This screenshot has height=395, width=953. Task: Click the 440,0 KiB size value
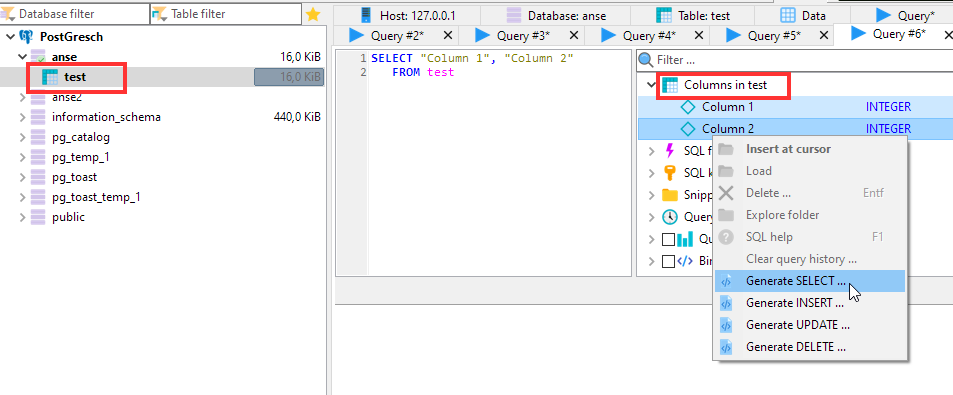(297, 117)
